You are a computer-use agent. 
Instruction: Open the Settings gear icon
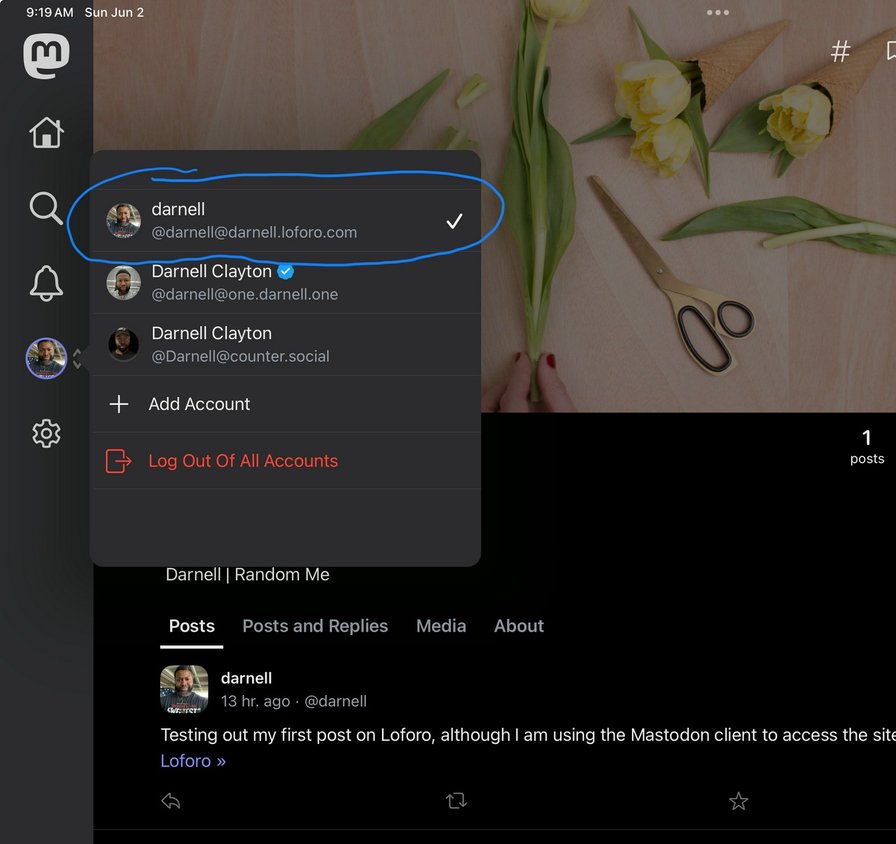[46, 434]
